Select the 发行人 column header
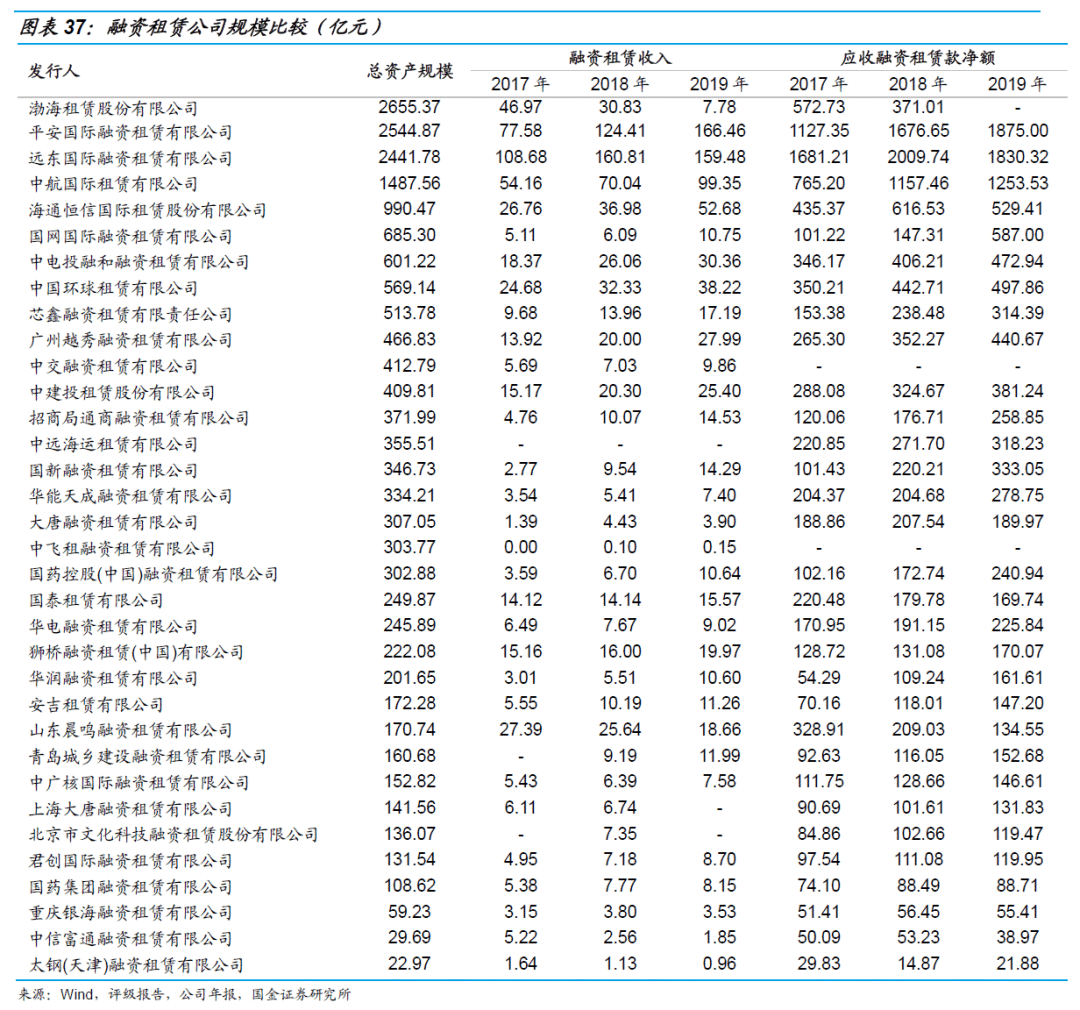1080x1010 pixels. click(54, 71)
